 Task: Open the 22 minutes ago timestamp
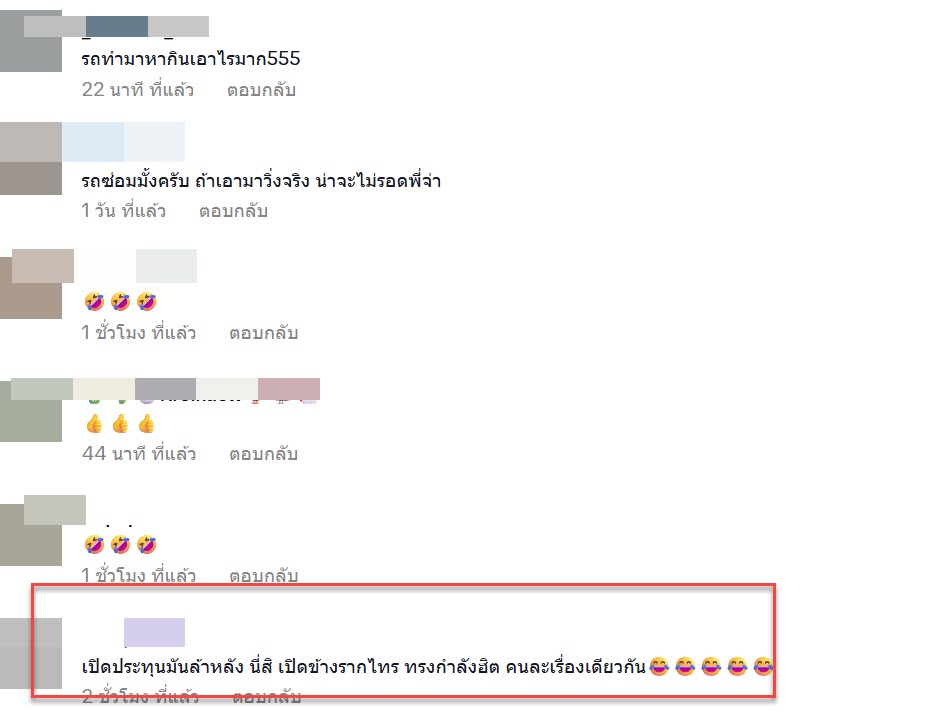138,90
